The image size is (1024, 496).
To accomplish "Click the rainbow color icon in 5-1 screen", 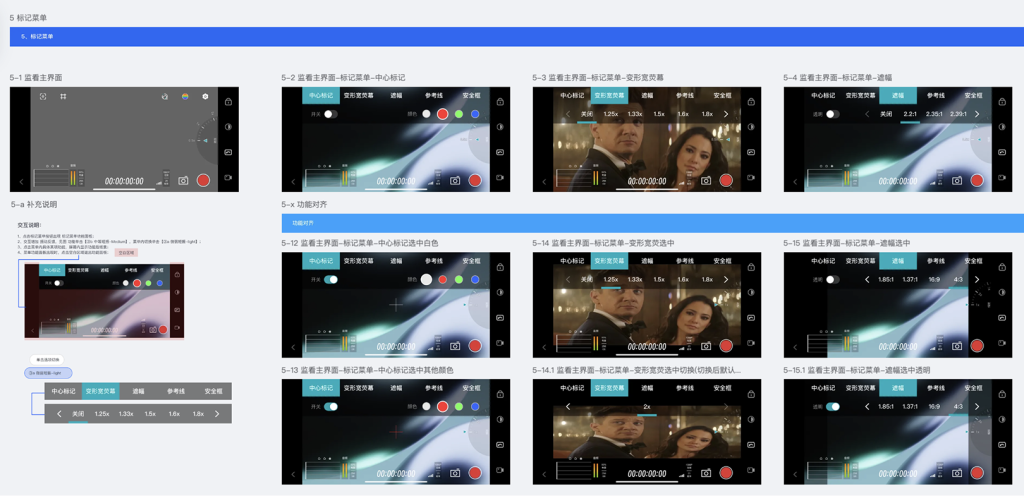I will 184,97.
